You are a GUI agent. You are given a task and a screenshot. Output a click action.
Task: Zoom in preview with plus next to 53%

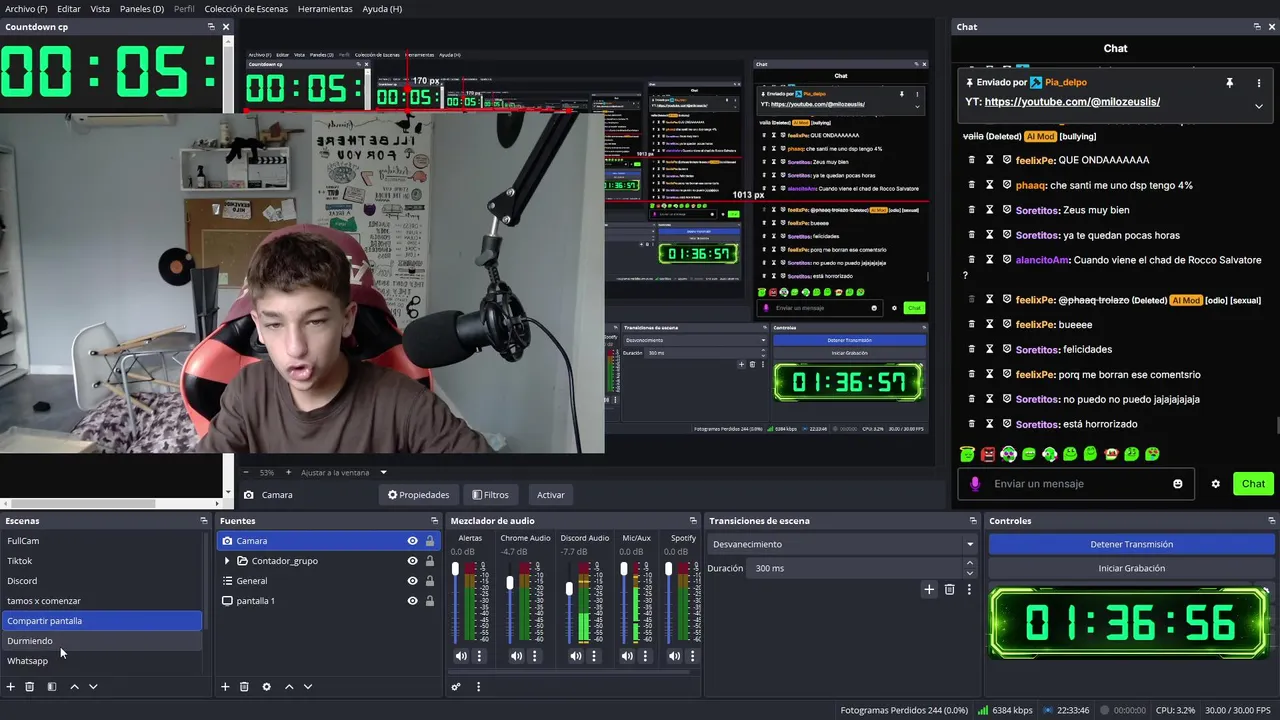(x=289, y=472)
